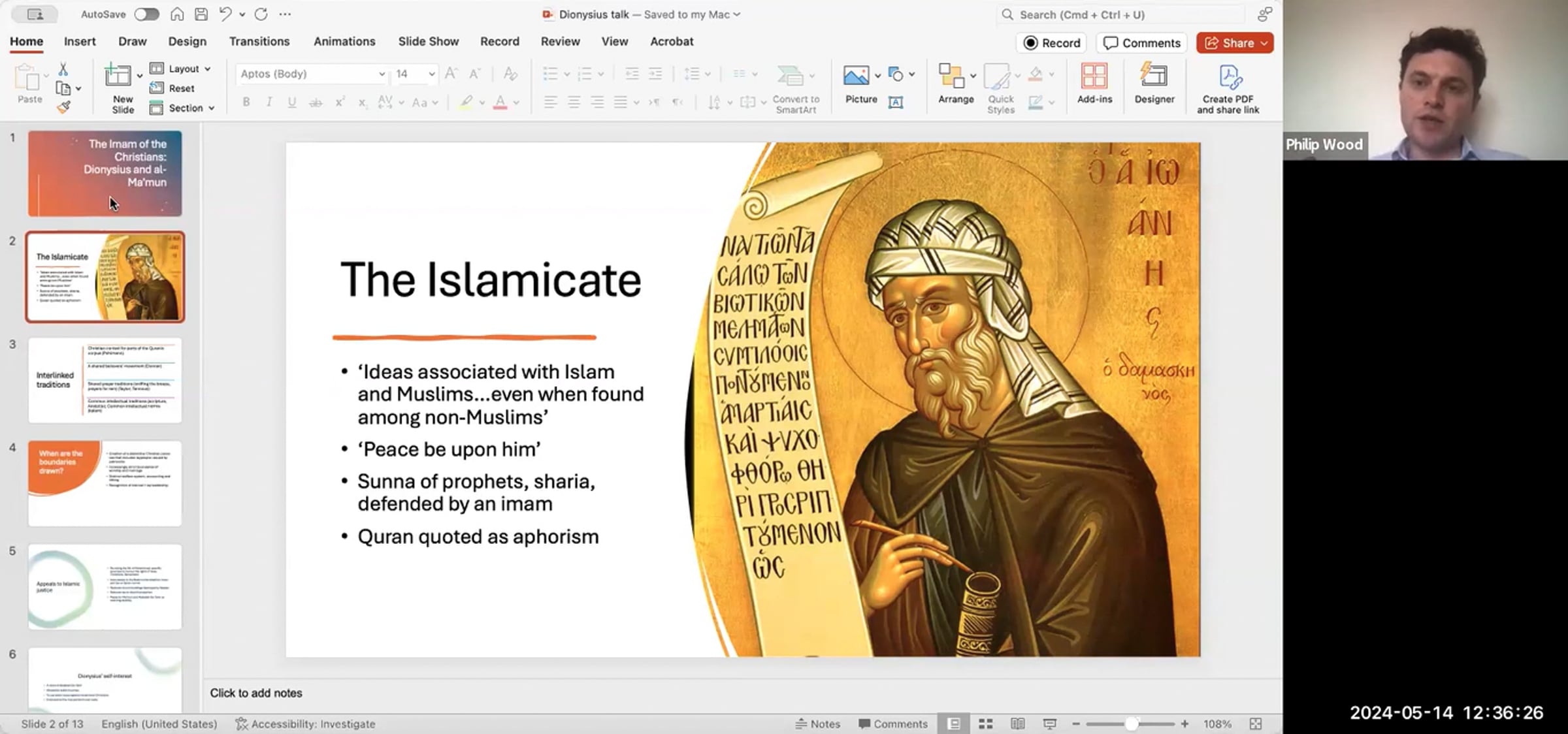1568x734 pixels.
Task: Clear all text formatting
Action: (x=511, y=74)
